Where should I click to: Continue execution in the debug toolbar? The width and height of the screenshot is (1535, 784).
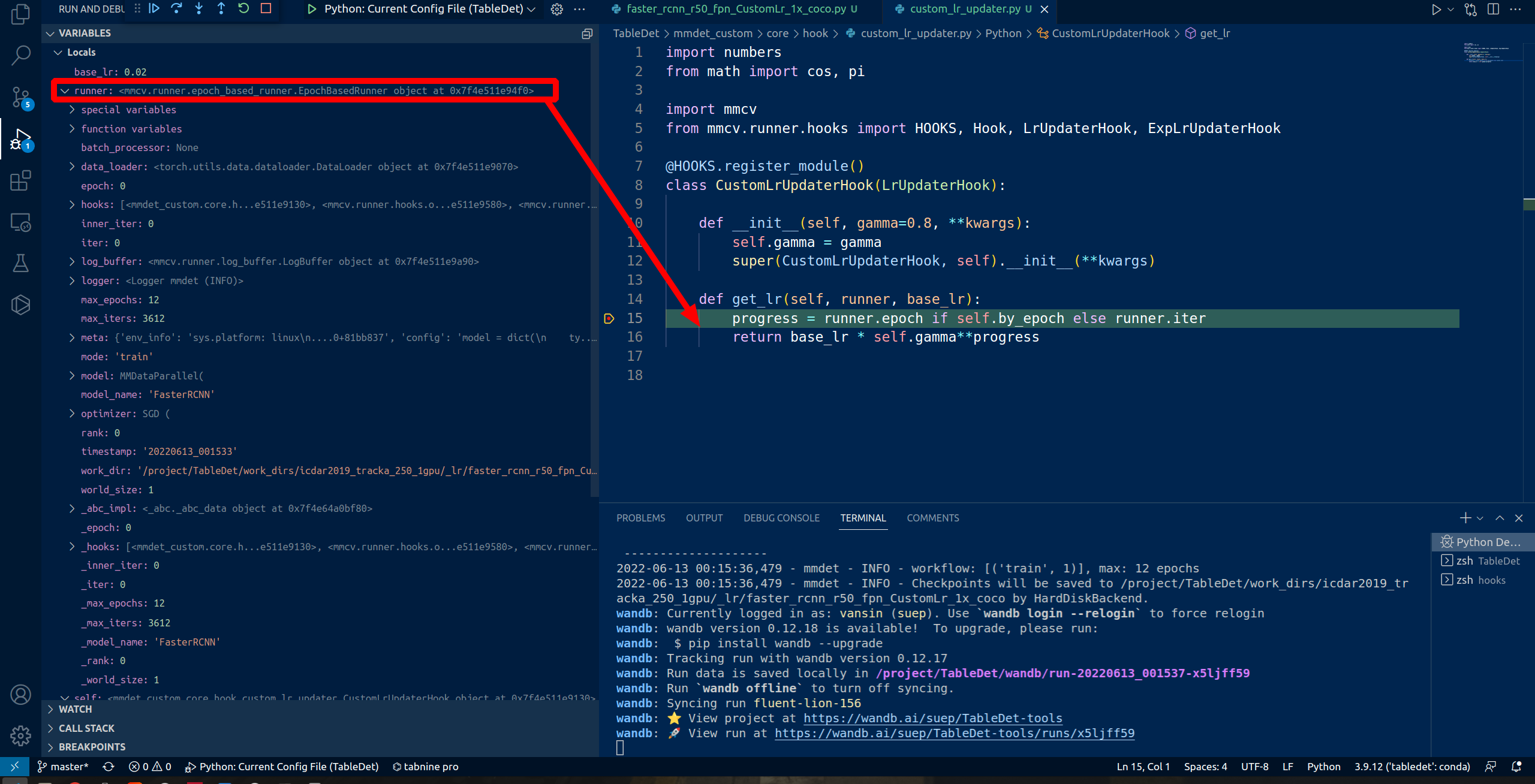click(154, 9)
